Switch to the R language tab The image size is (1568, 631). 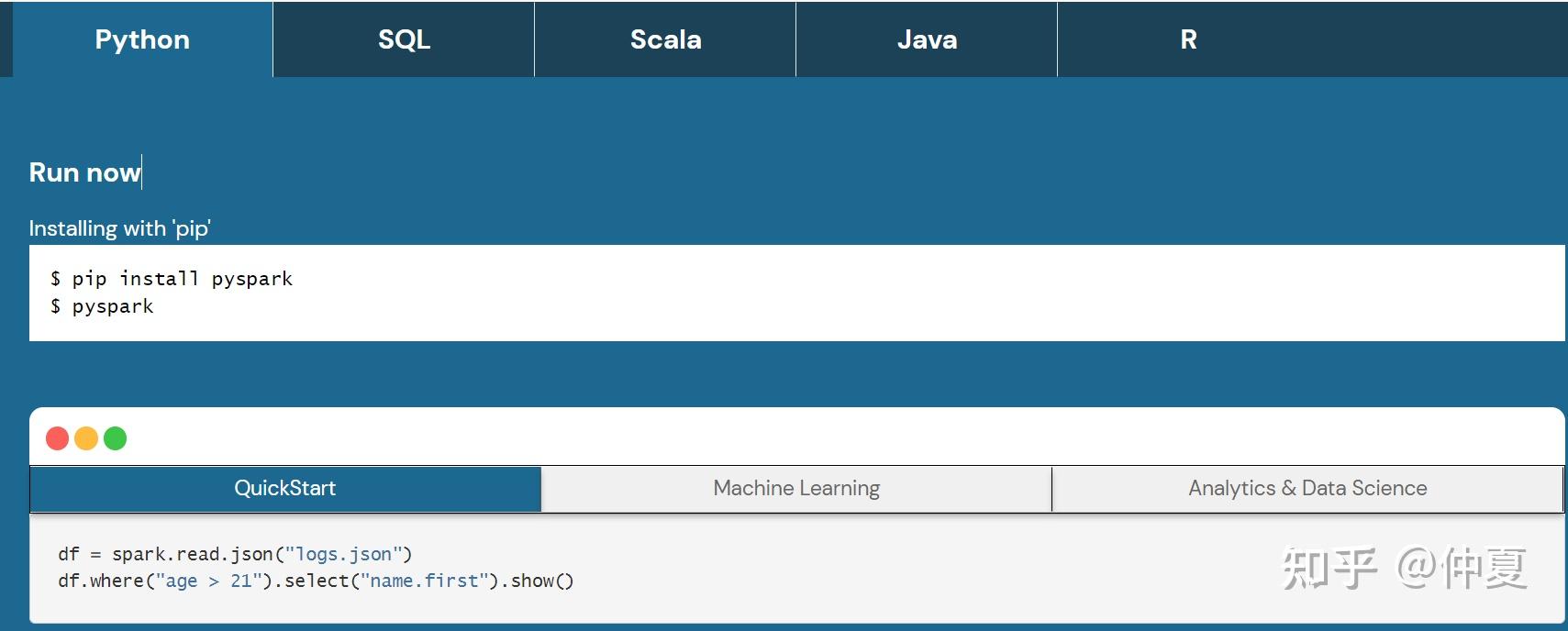click(1188, 39)
